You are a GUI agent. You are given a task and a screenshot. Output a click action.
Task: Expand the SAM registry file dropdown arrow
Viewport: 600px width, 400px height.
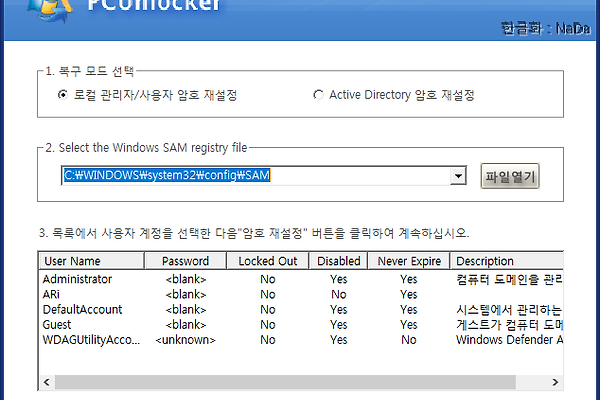(458, 176)
